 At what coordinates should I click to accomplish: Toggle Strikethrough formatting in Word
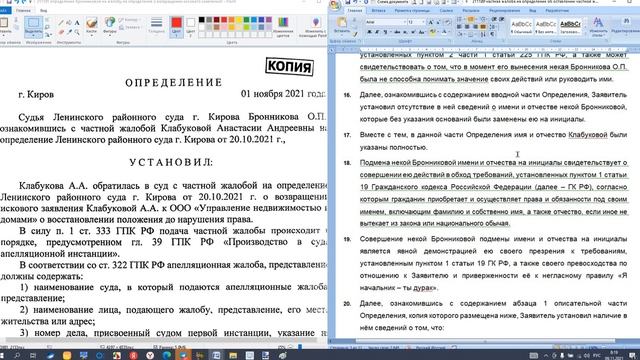pos(396,32)
